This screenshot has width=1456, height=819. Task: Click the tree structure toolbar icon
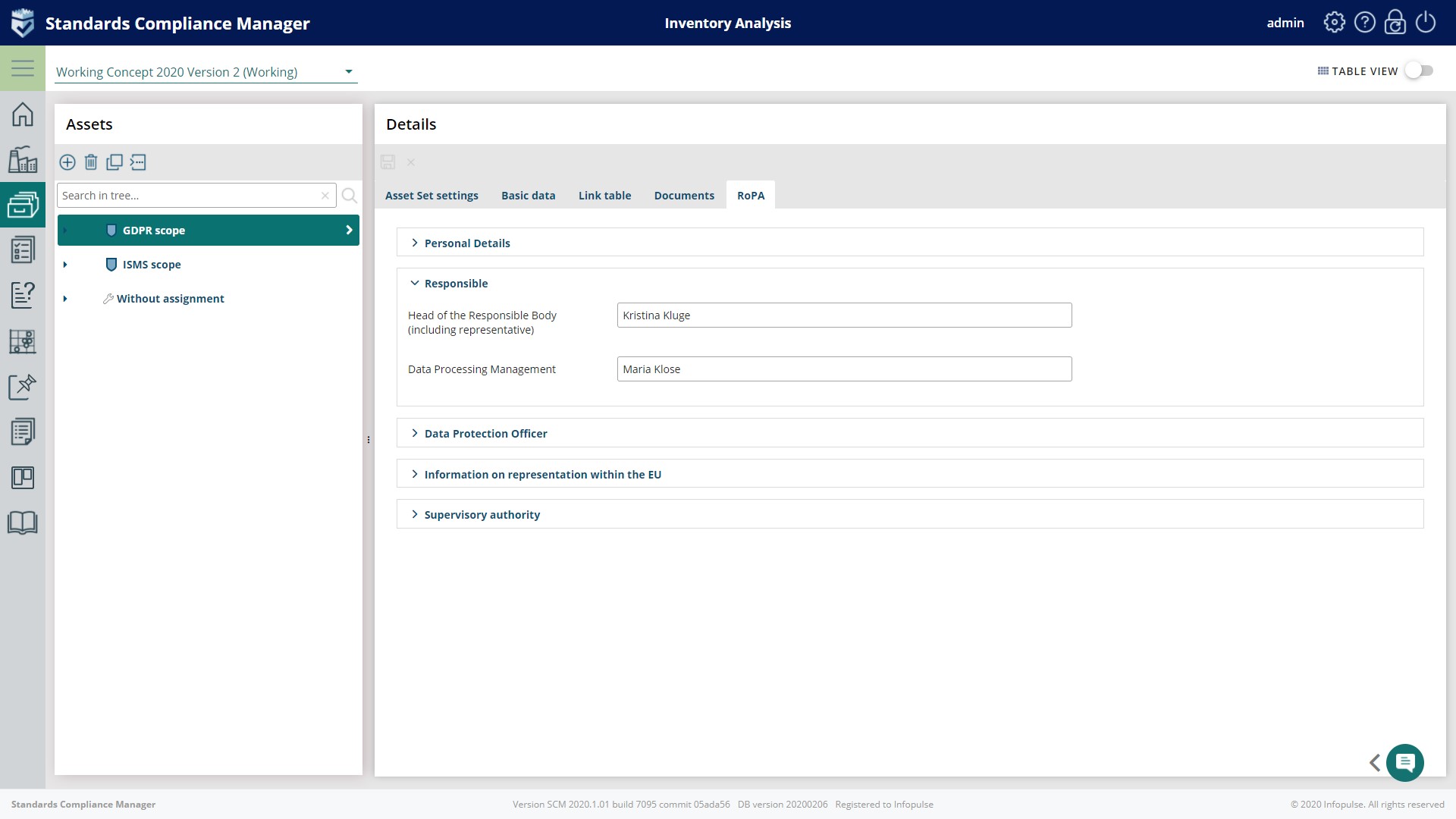tap(138, 162)
